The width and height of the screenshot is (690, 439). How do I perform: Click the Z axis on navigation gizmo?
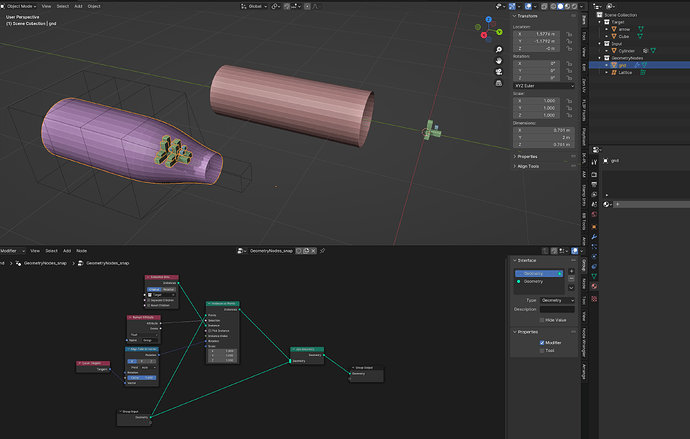(488, 20)
